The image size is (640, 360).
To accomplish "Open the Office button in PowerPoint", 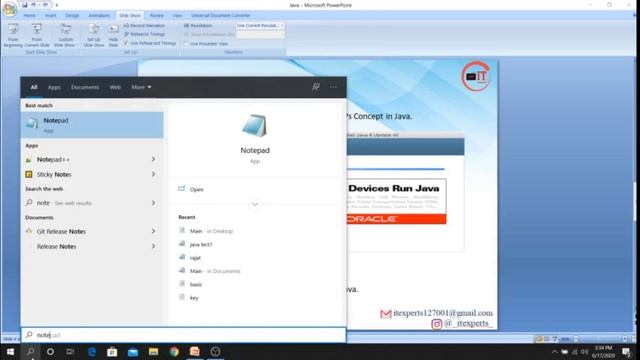I will pyautogui.click(x=9, y=9).
